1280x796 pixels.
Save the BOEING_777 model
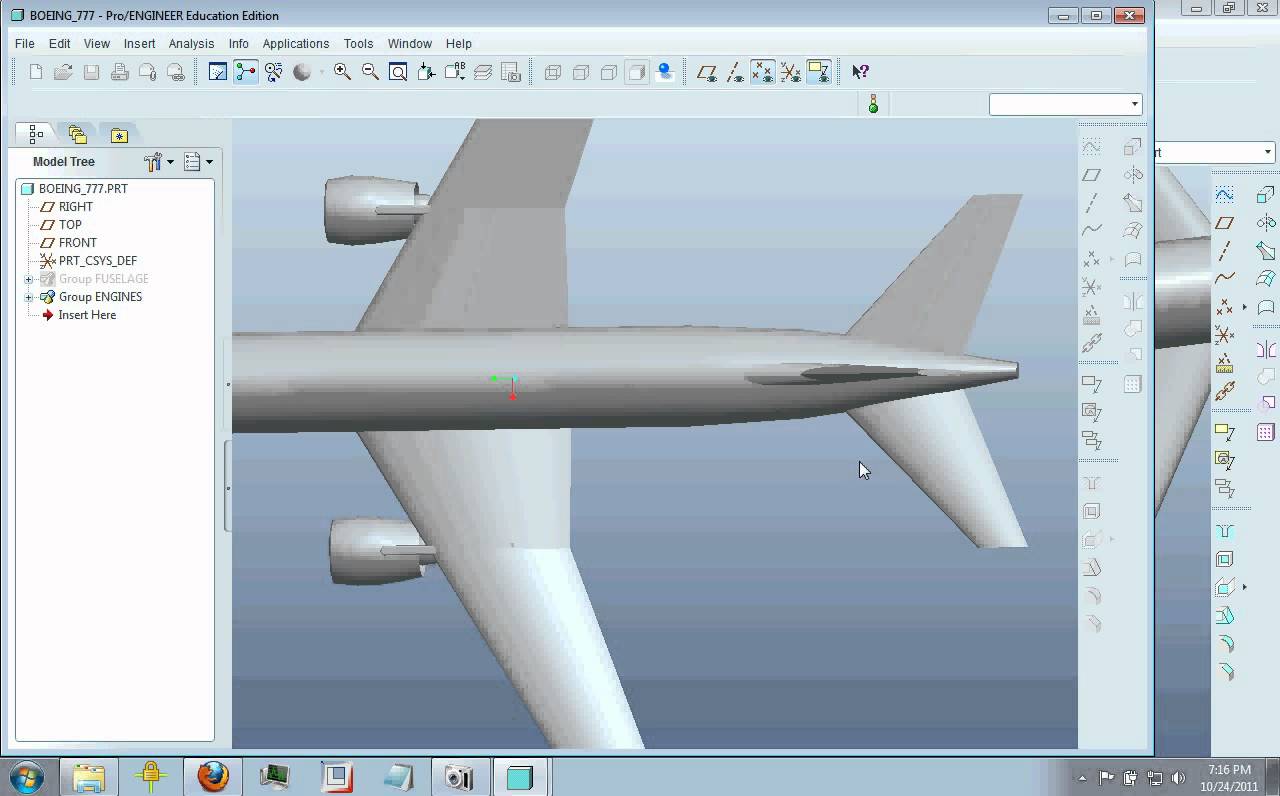[91, 71]
